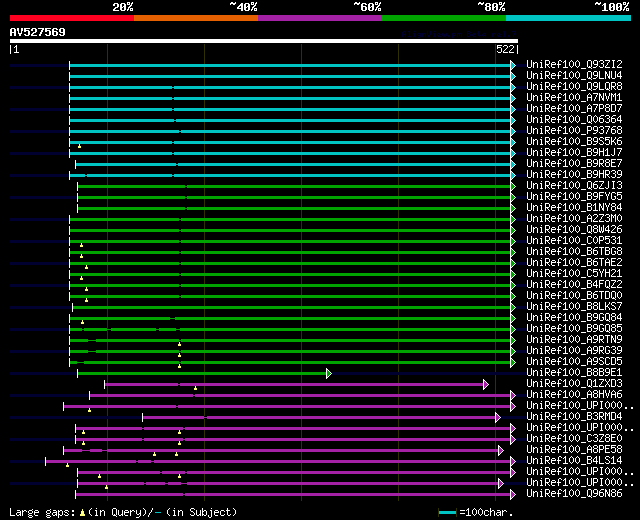Click UniRef100_C5YH21 label

574,274
